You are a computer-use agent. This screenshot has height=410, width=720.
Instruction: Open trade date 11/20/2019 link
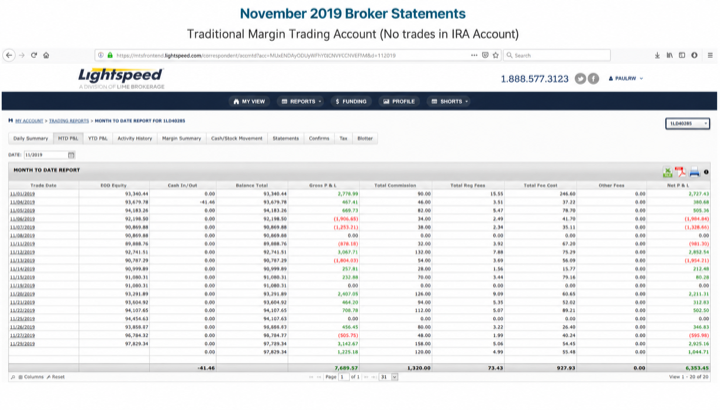point(22,294)
